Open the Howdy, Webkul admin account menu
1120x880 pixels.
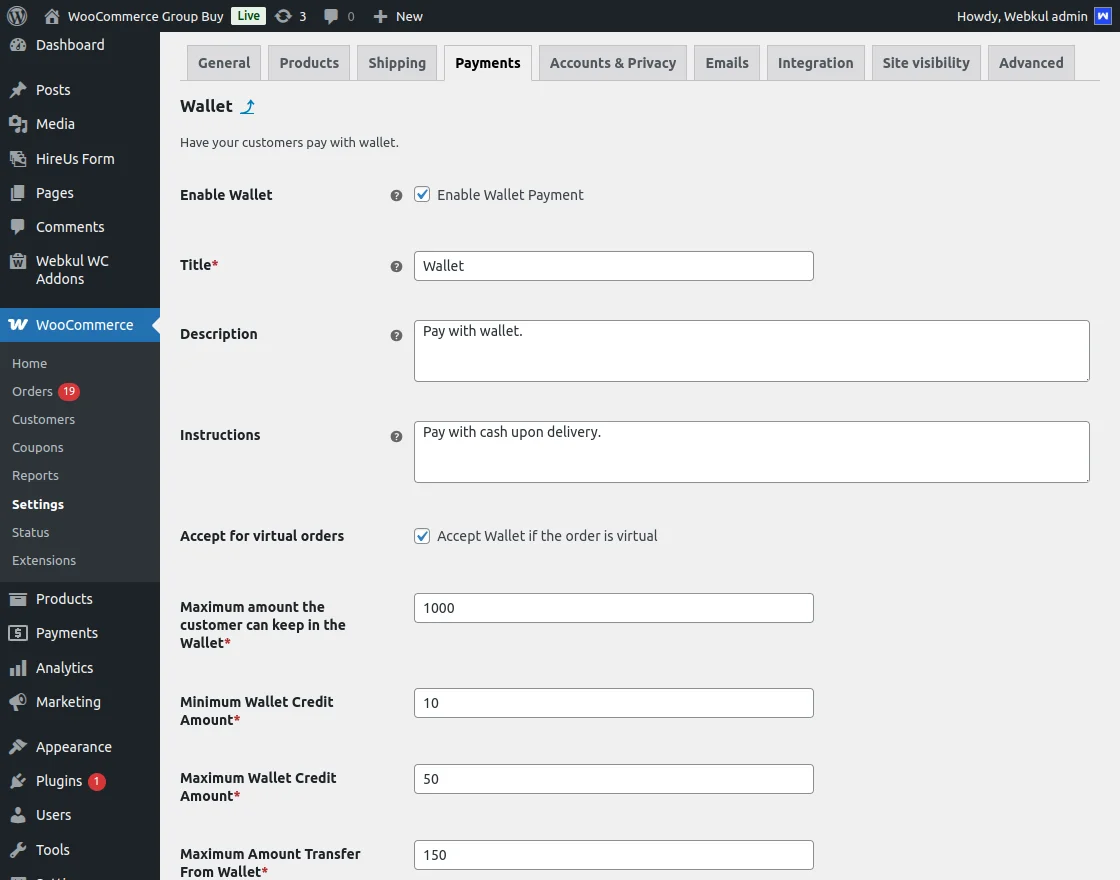1024,15
